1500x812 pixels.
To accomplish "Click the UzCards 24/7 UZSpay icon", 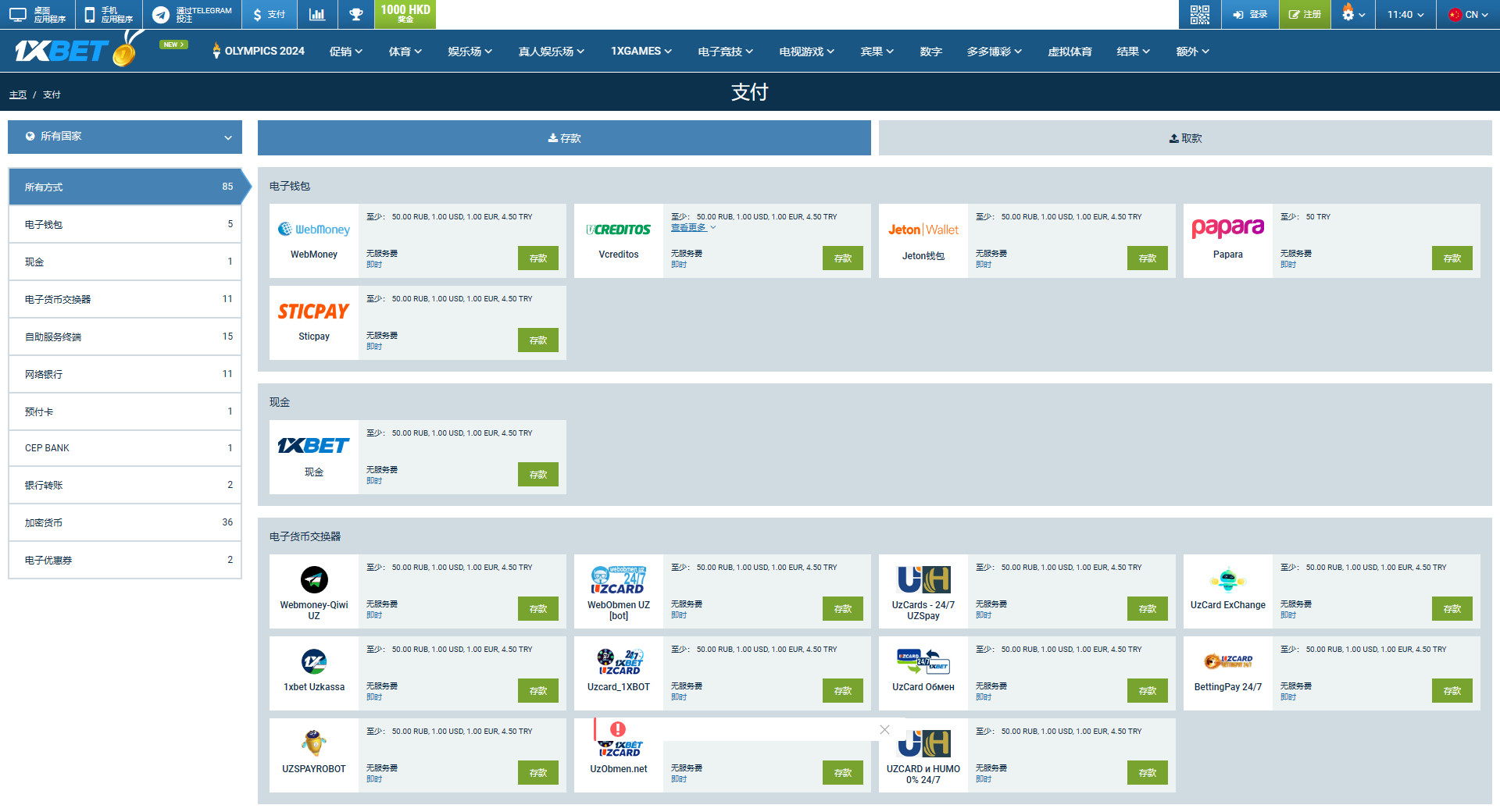I will click(923, 580).
